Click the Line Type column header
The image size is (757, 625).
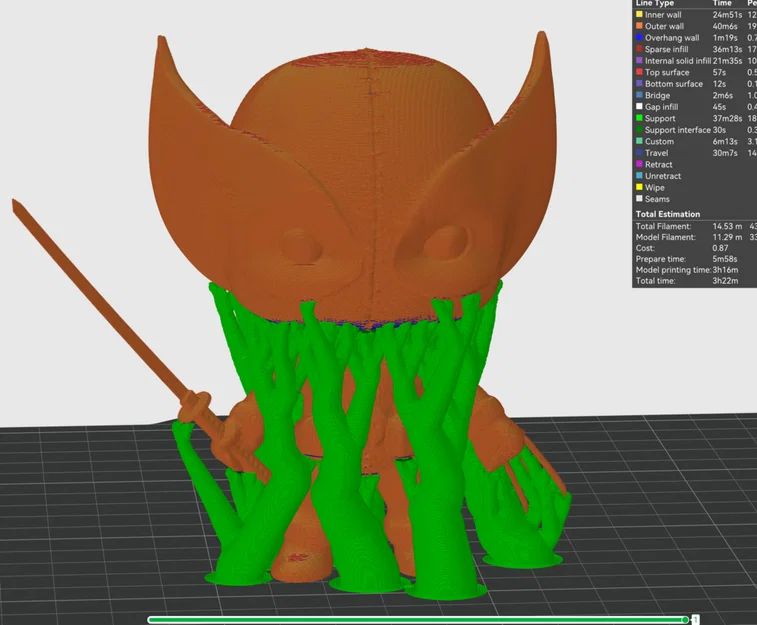pos(655,3)
